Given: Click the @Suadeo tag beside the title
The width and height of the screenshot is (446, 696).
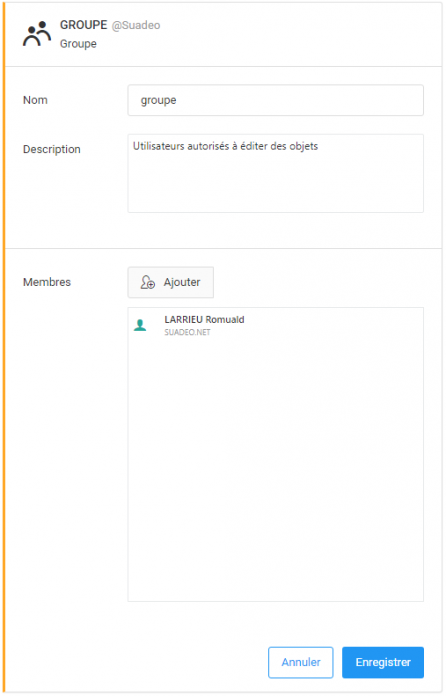Looking at the screenshot, I should [136, 25].
